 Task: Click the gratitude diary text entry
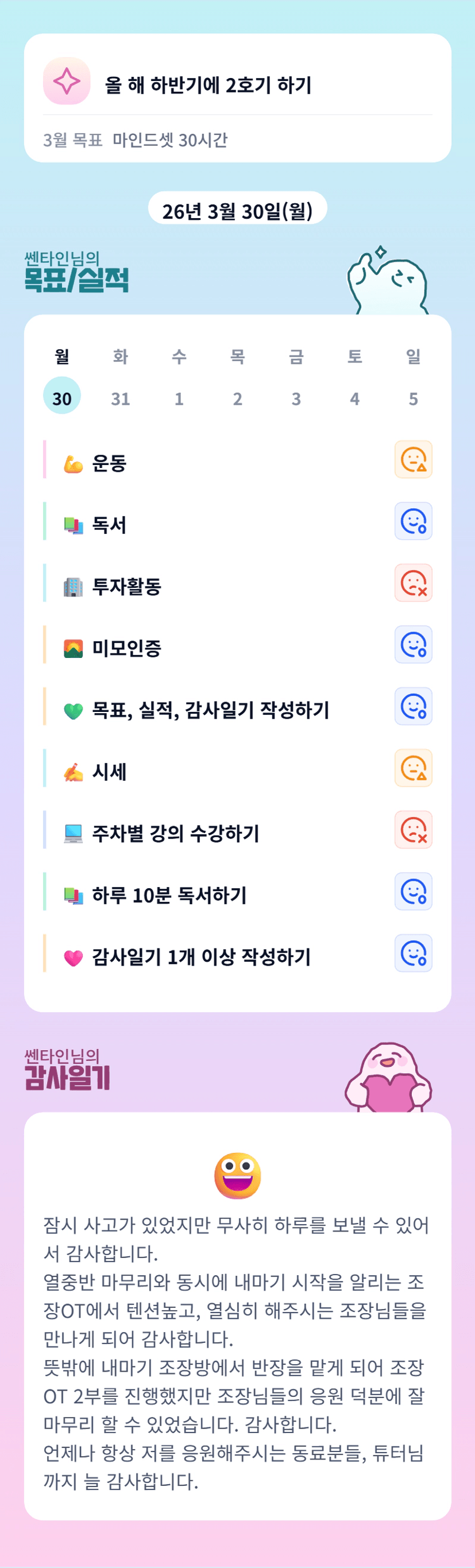coord(236,1352)
